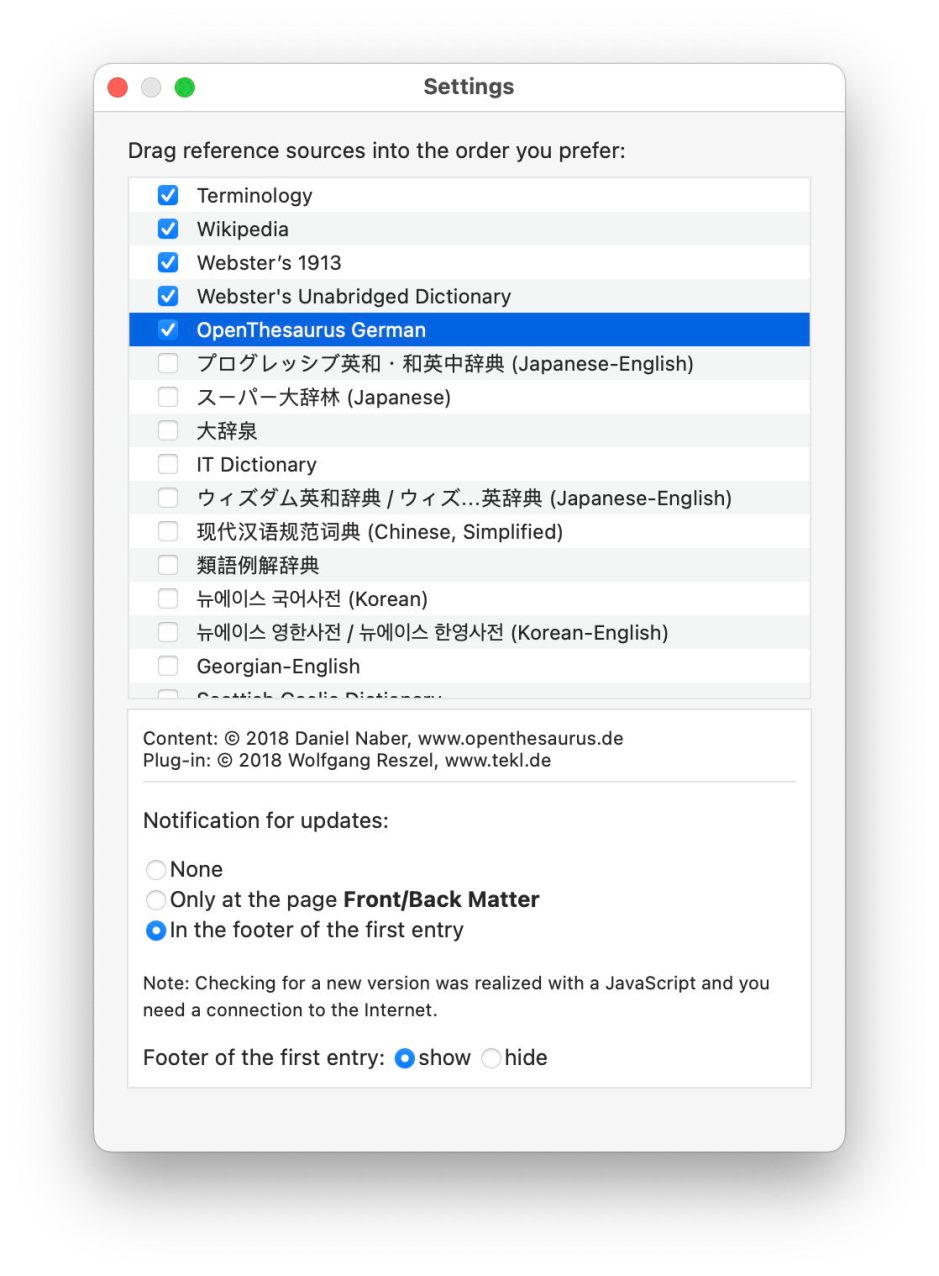The width and height of the screenshot is (939, 1276).
Task: Disable the Webster's 1913 dictionary
Action: point(168,262)
